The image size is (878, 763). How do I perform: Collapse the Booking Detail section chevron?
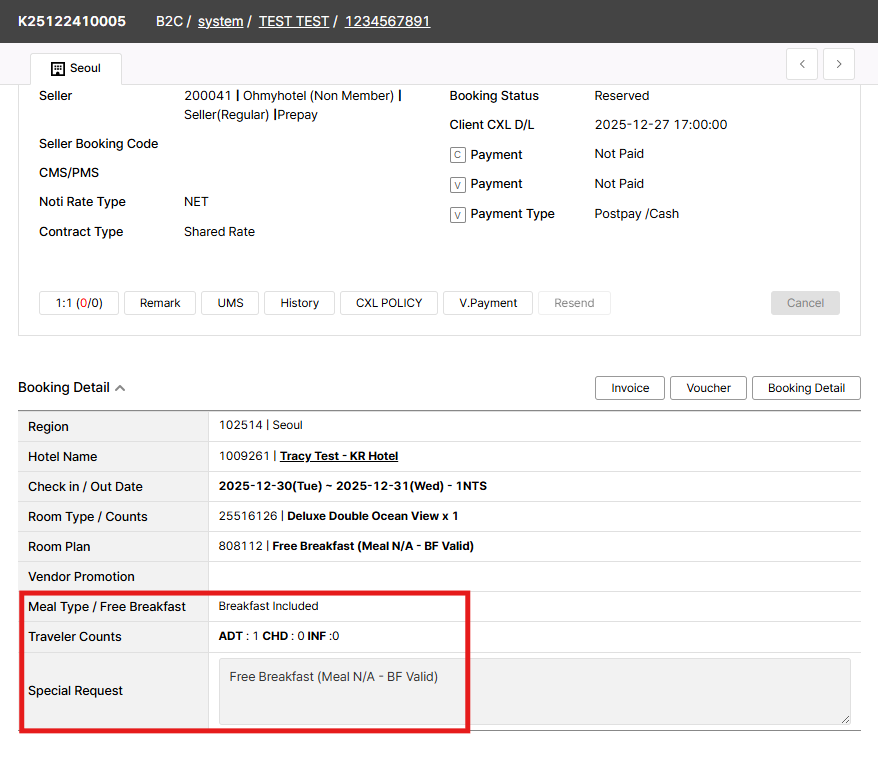point(120,388)
